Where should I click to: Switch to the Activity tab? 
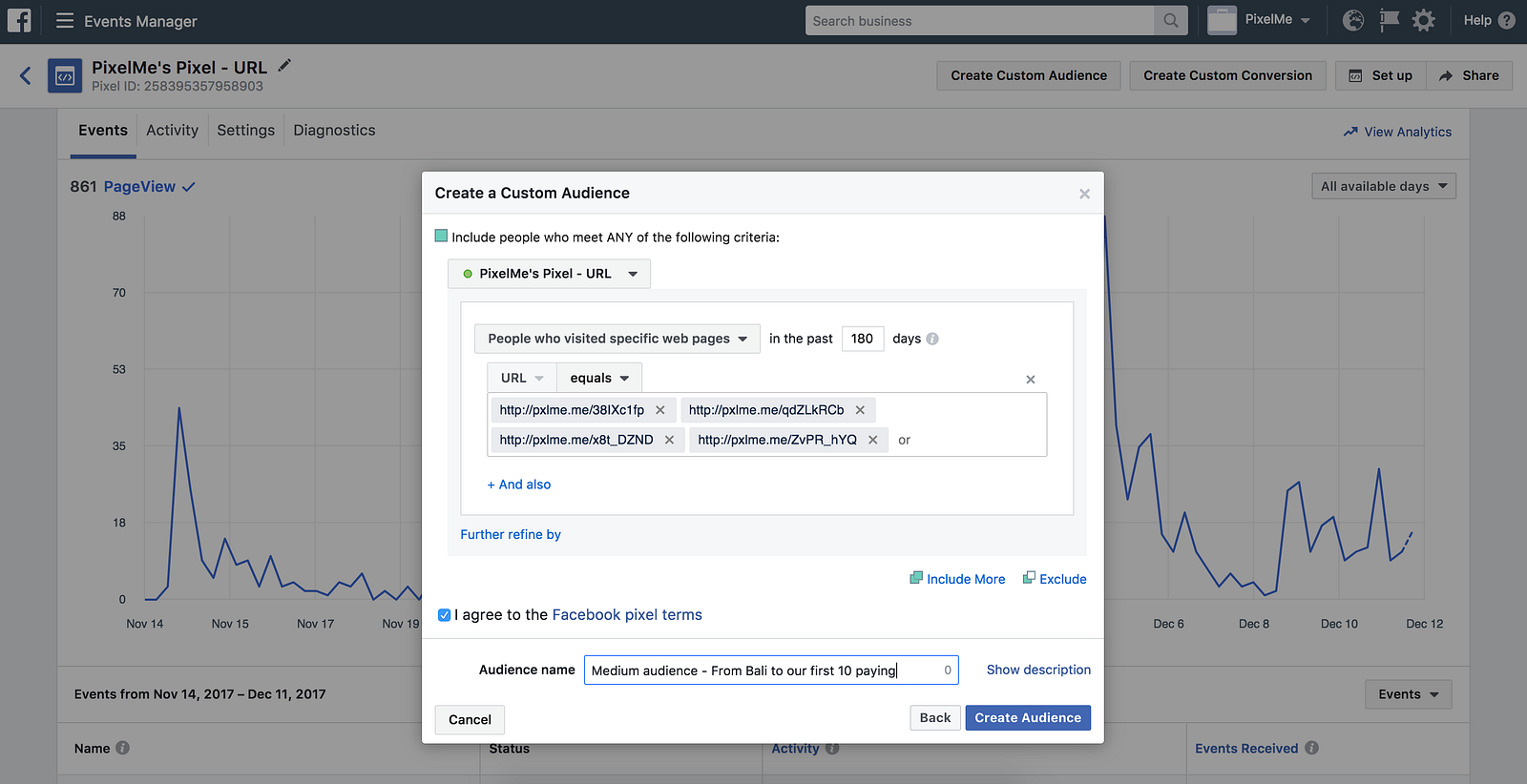[172, 131]
